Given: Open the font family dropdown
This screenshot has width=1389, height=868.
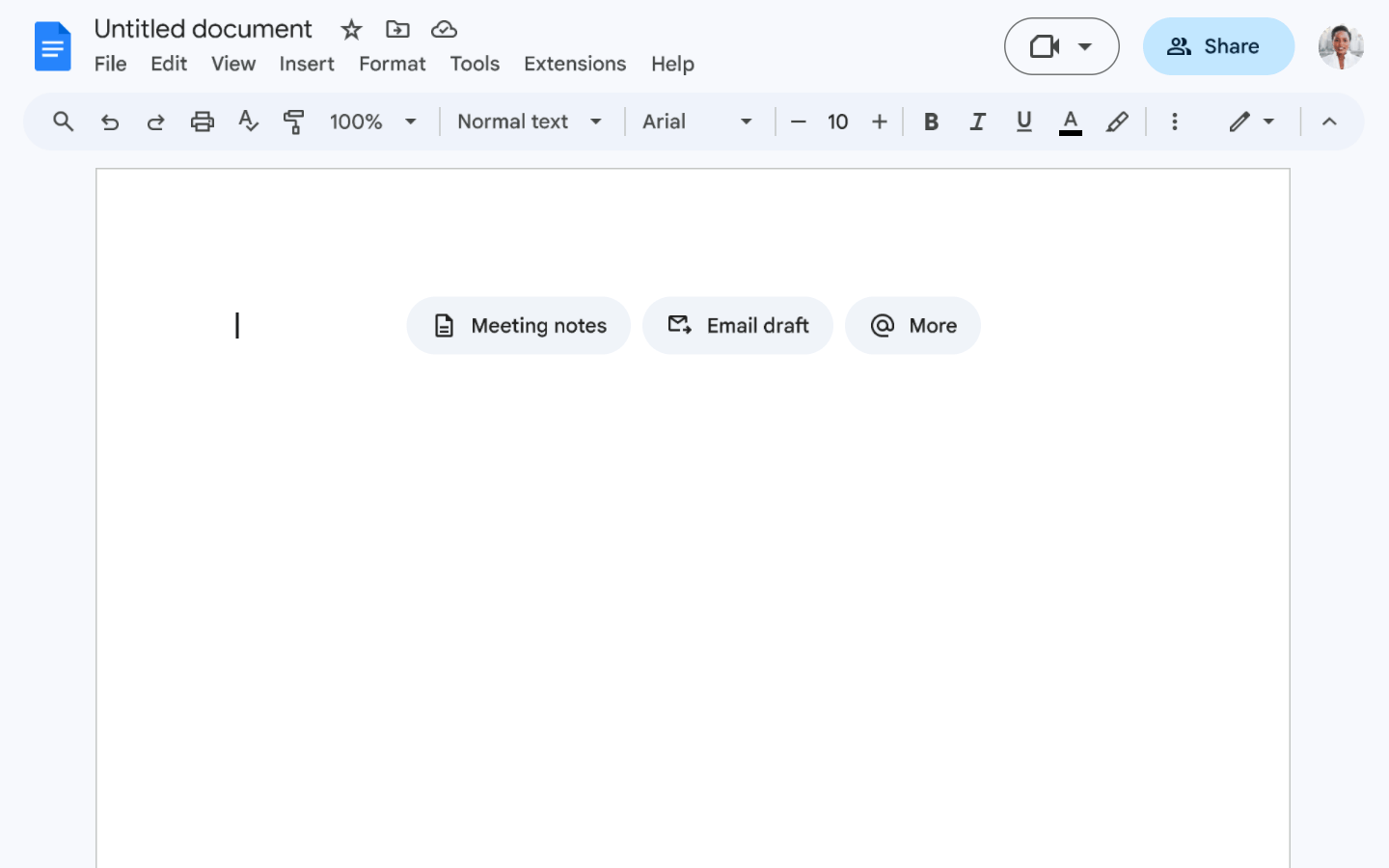Looking at the screenshot, I should (698, 122).
